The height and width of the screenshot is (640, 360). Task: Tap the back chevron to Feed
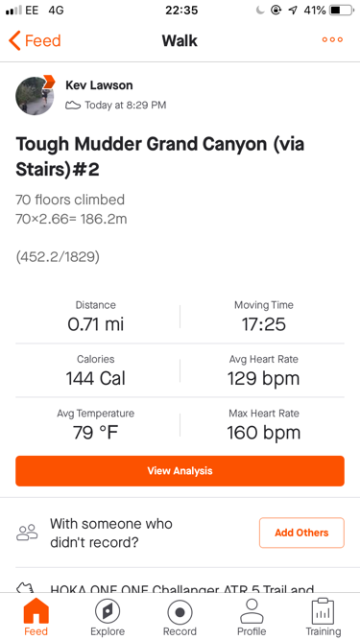pyautogui.click(x=14, y=41)
